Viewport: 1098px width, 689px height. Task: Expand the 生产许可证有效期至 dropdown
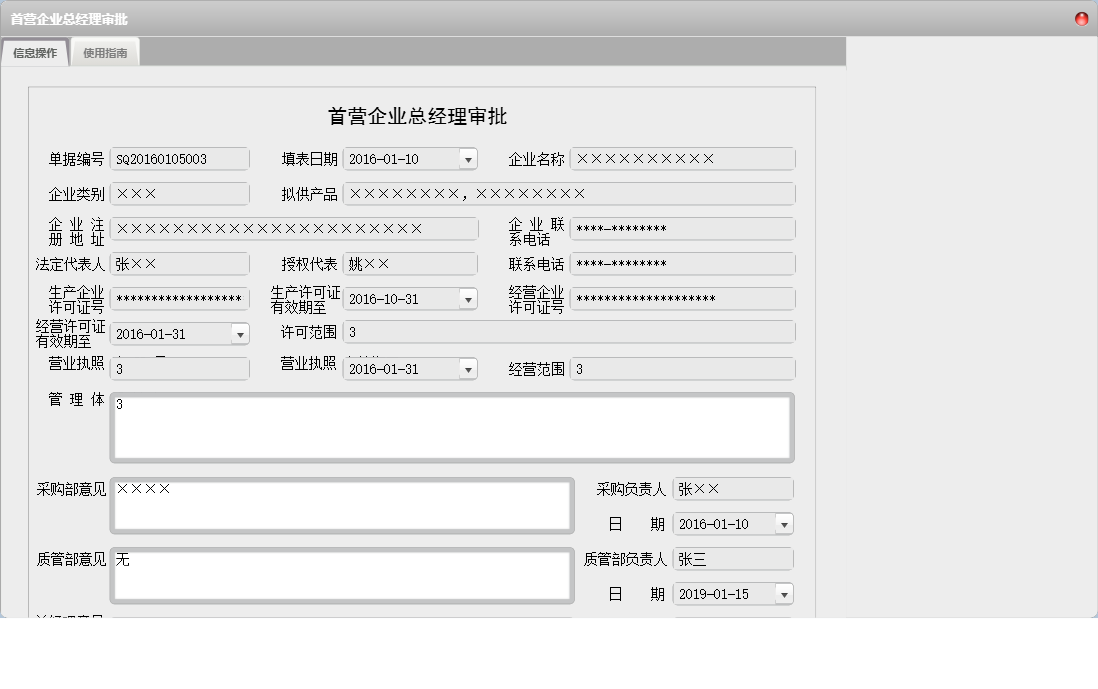coord(465,298)
